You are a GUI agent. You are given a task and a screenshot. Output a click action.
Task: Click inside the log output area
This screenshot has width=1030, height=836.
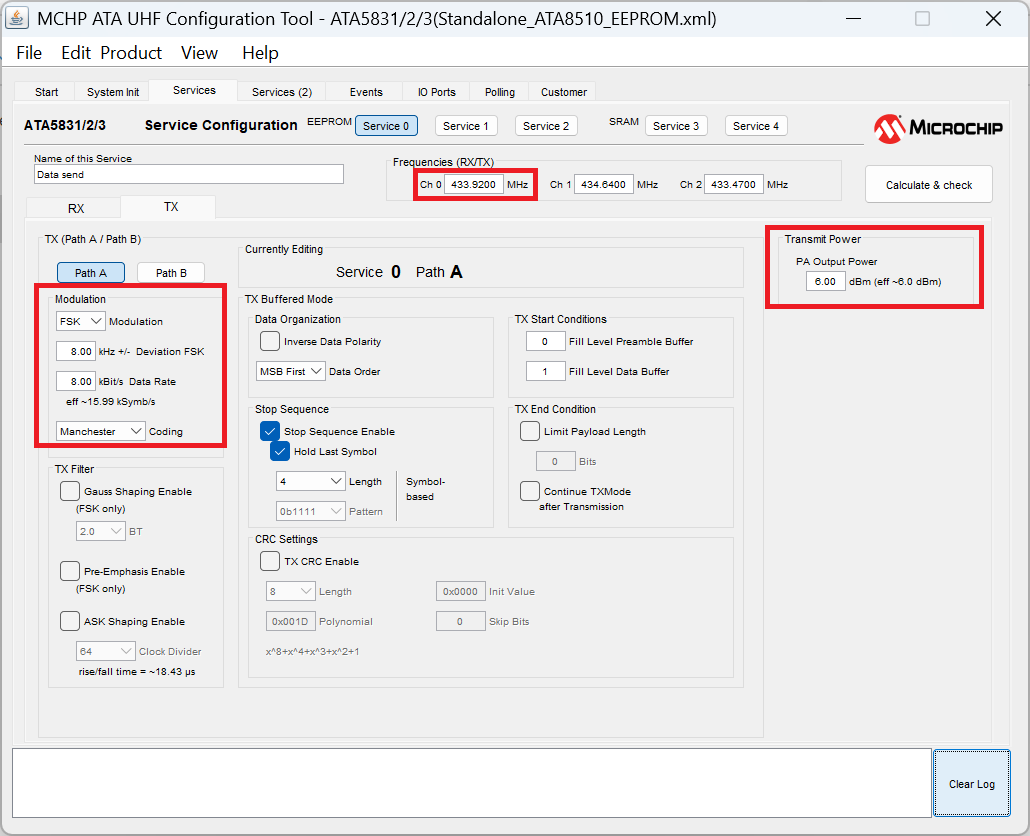(x=472, y=783)
